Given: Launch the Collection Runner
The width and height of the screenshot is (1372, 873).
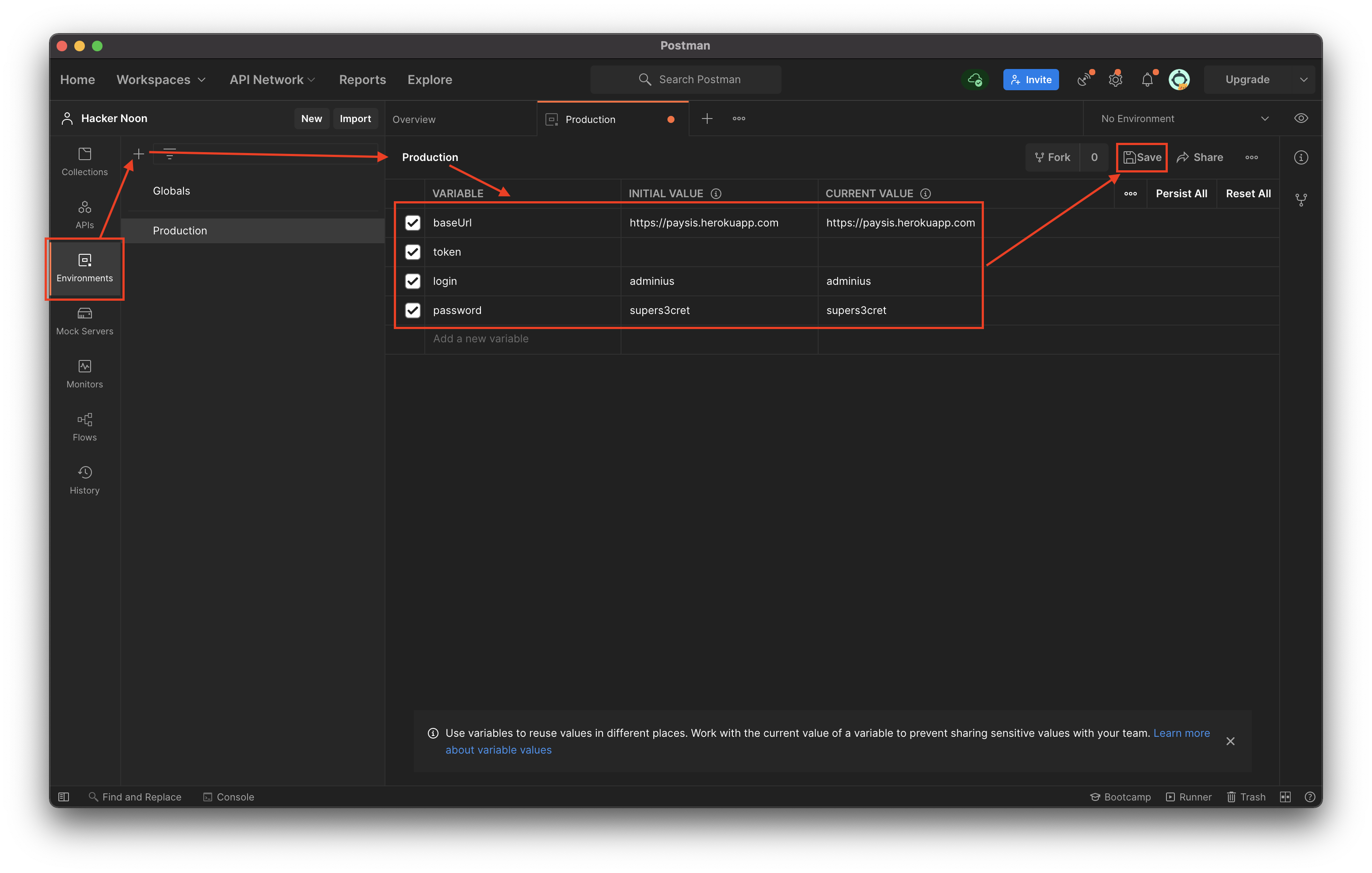Looking at the screenshot, I should [1189, 796].
